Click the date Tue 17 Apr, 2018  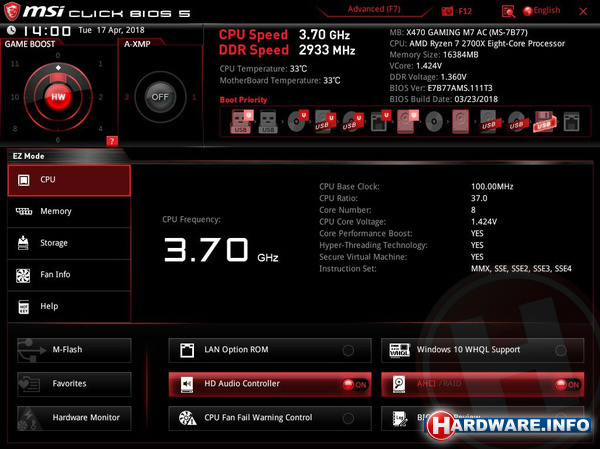(x=111, y=30)
